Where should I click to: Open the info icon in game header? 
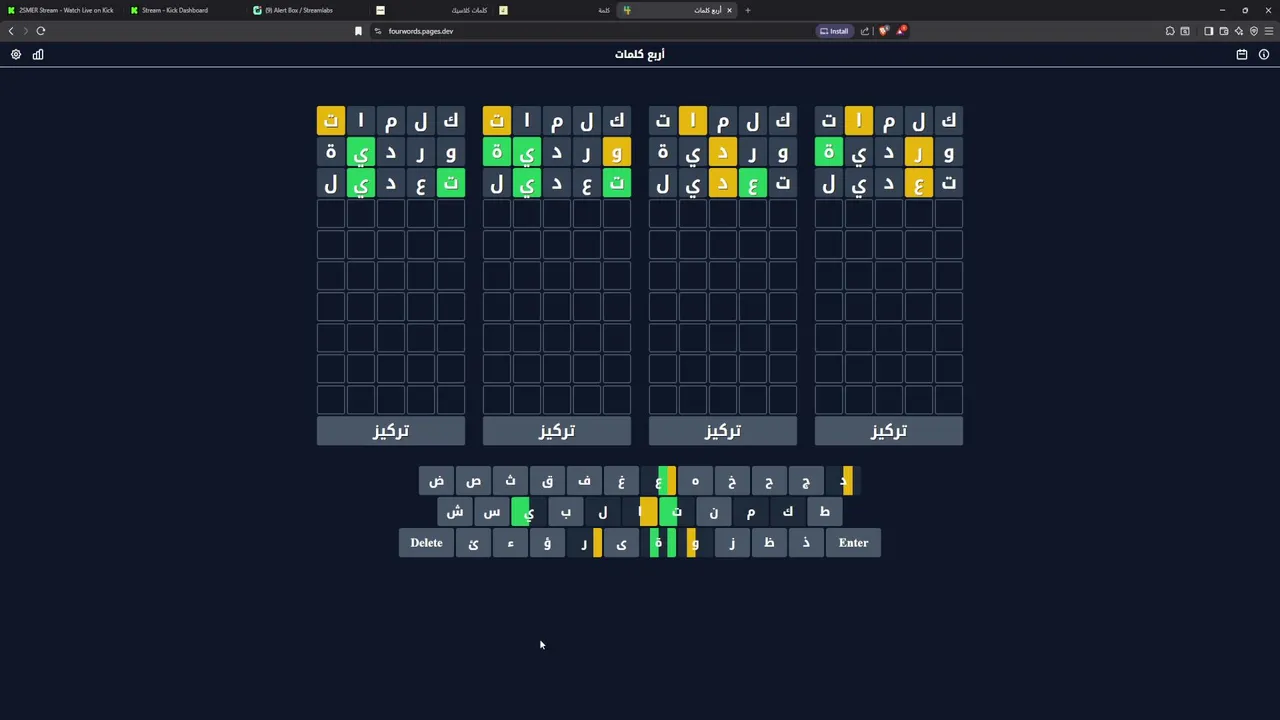(x=1264, y=55)
